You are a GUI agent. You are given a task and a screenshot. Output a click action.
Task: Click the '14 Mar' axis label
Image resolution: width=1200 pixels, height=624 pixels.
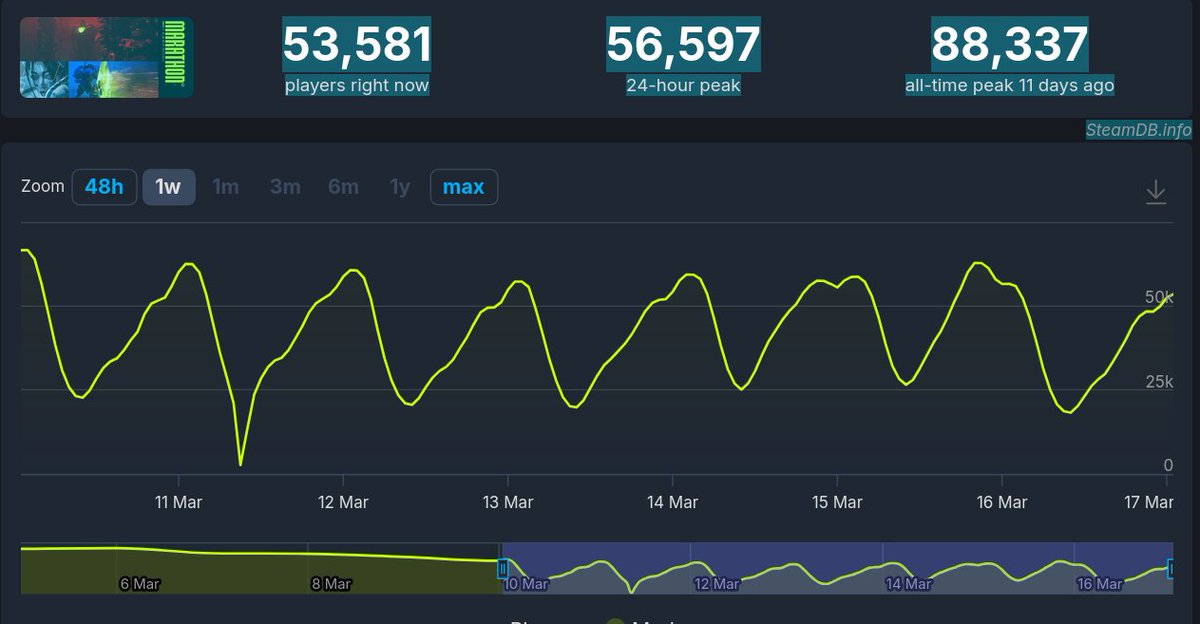672,502
